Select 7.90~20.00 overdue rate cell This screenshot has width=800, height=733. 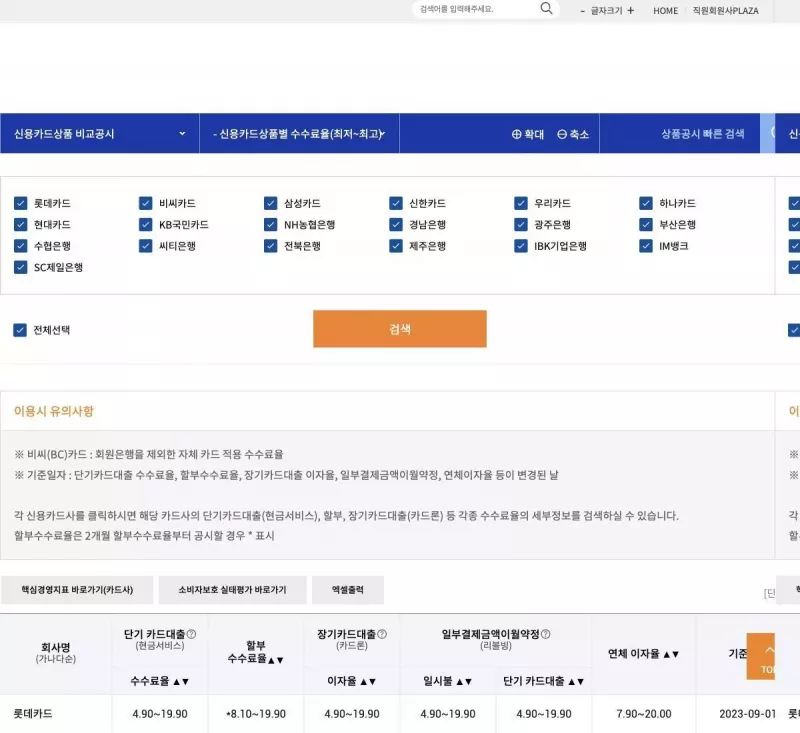tap(643, 714)
